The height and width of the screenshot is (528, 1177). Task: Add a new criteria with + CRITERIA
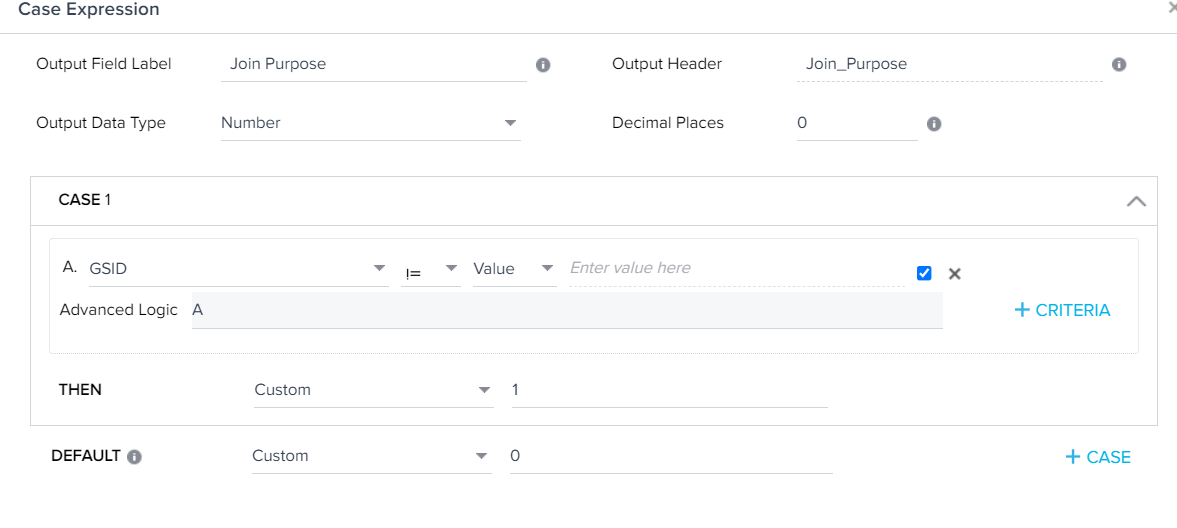pos(1062,310)
